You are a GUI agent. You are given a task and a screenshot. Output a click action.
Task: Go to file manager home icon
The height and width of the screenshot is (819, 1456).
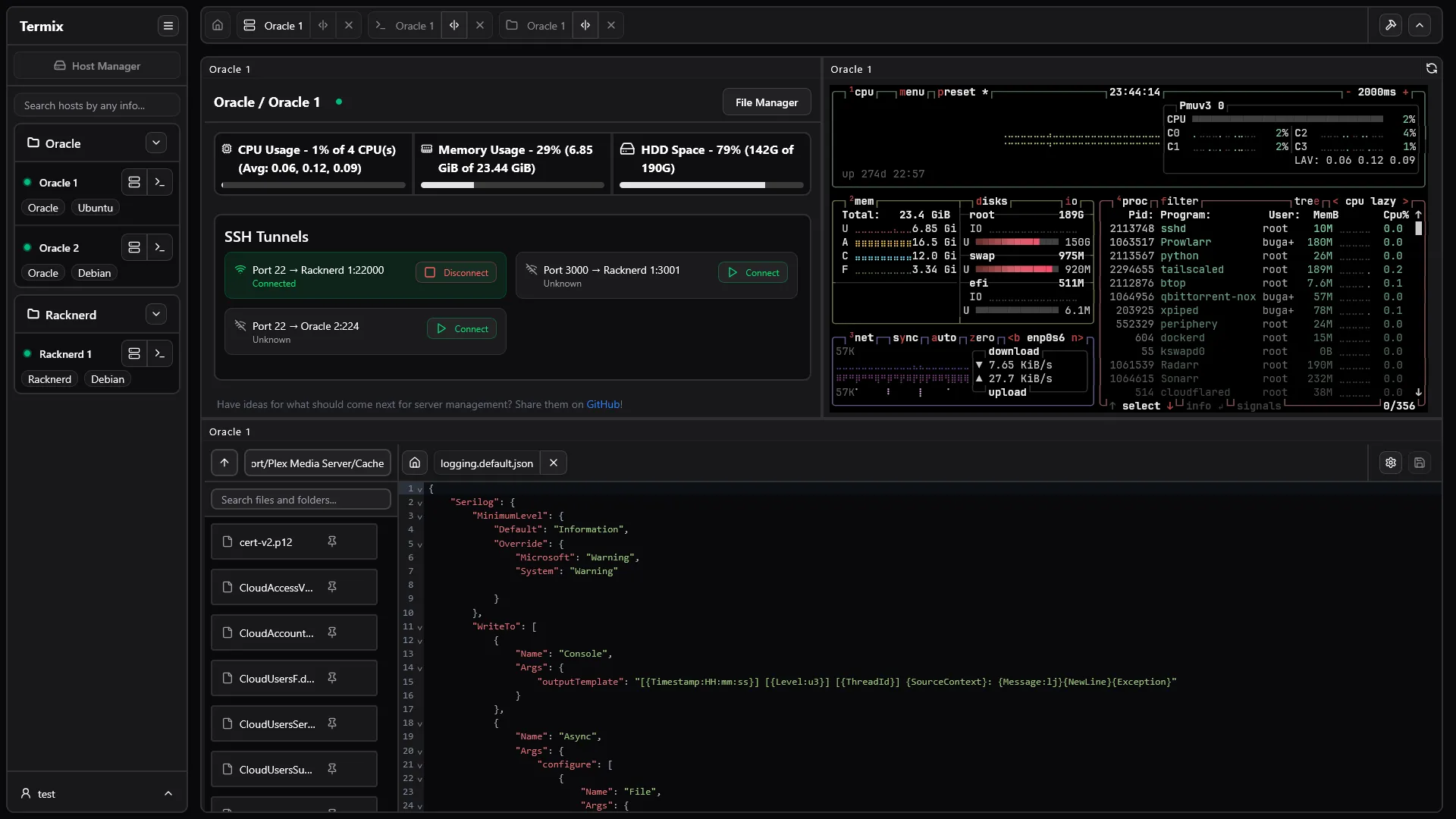tap(415, 463)
